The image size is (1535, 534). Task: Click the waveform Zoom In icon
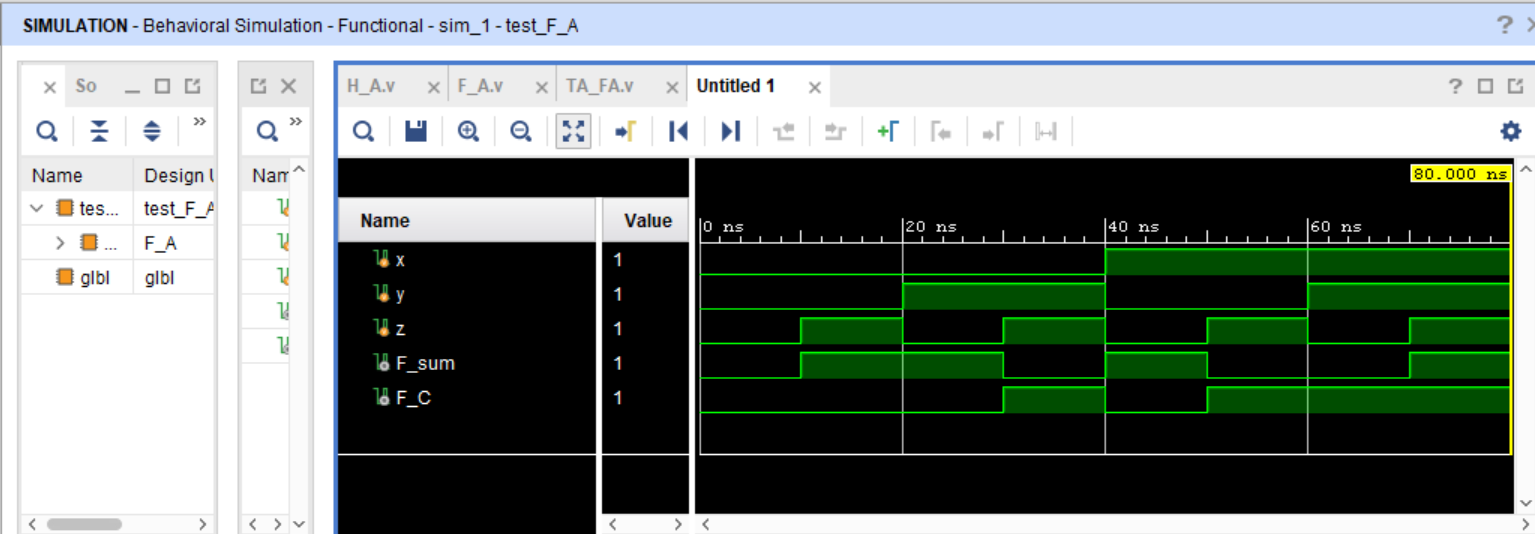coord(468,131)
